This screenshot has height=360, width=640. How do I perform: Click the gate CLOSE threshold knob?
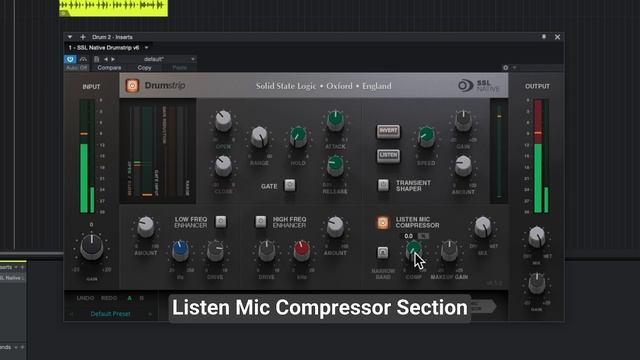pos(223,166)
